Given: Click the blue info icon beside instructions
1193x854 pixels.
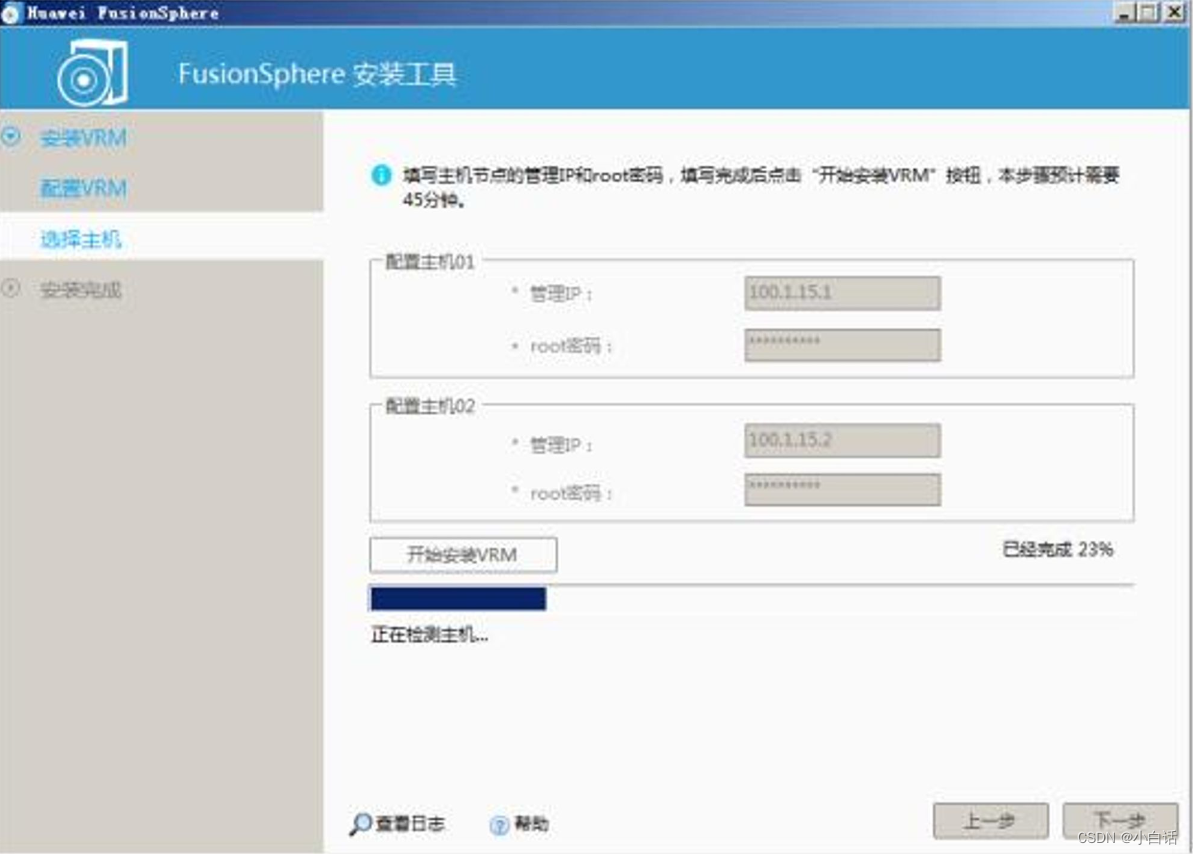Looking at the screenshot, I should (380, 175).
